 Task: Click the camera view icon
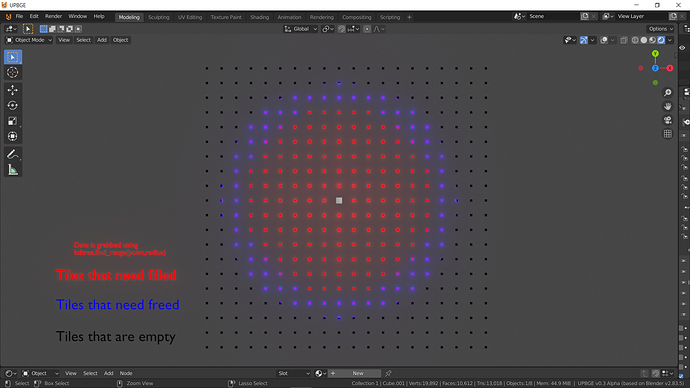click(668, 120)
